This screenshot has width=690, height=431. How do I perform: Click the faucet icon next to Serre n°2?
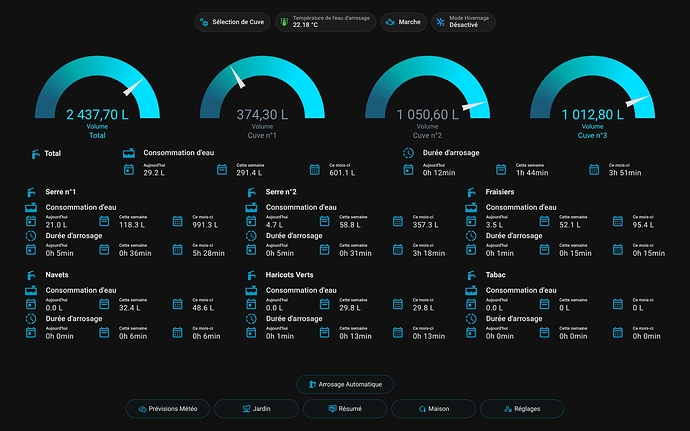tap(251, 192)
